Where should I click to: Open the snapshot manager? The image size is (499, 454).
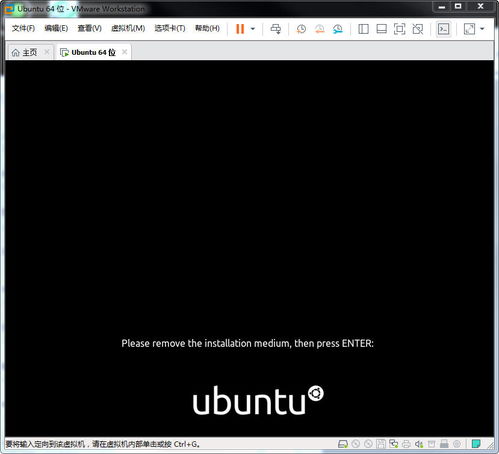point(338,29)
